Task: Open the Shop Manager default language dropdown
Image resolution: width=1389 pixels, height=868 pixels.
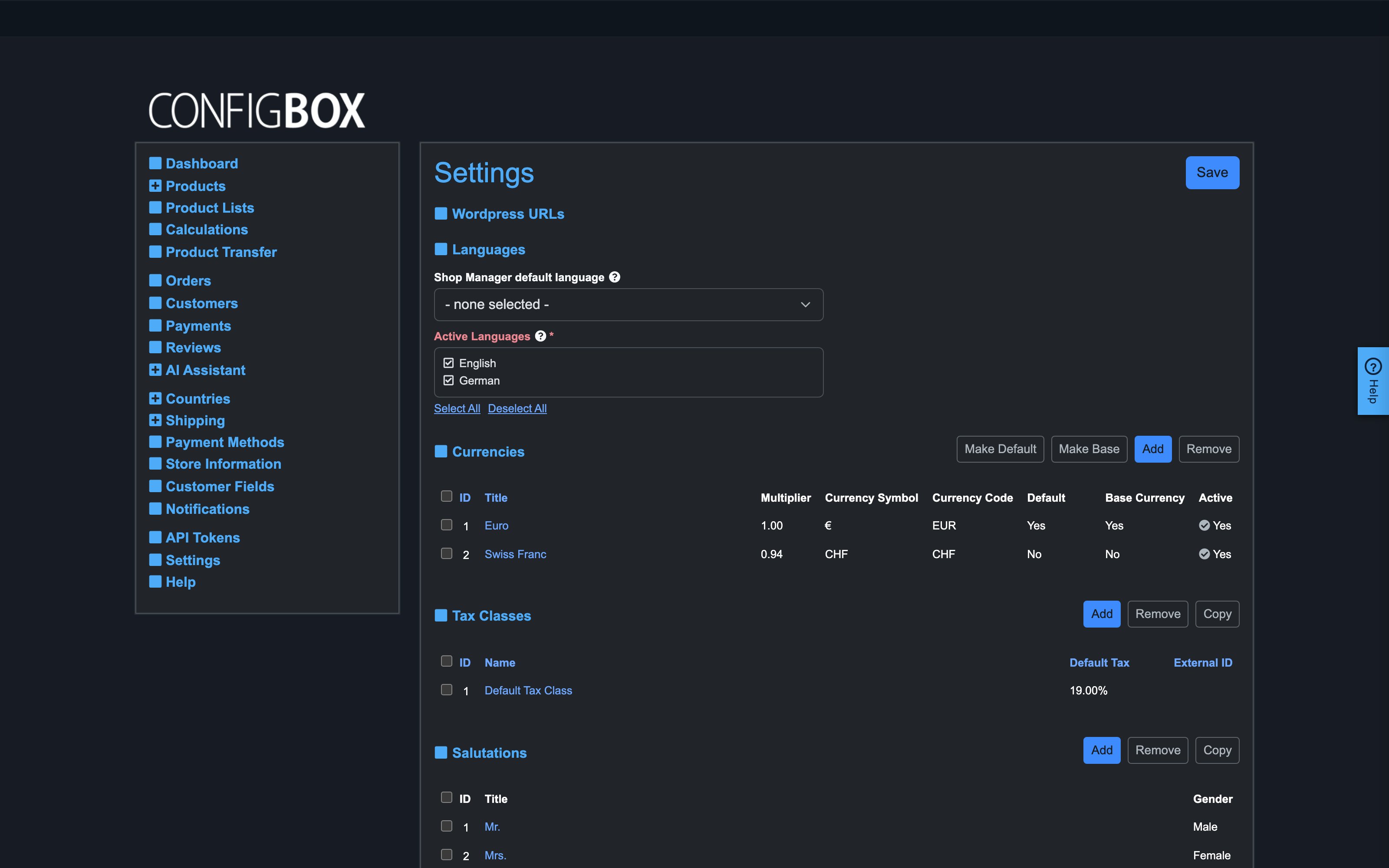Action: click(629, 304)
